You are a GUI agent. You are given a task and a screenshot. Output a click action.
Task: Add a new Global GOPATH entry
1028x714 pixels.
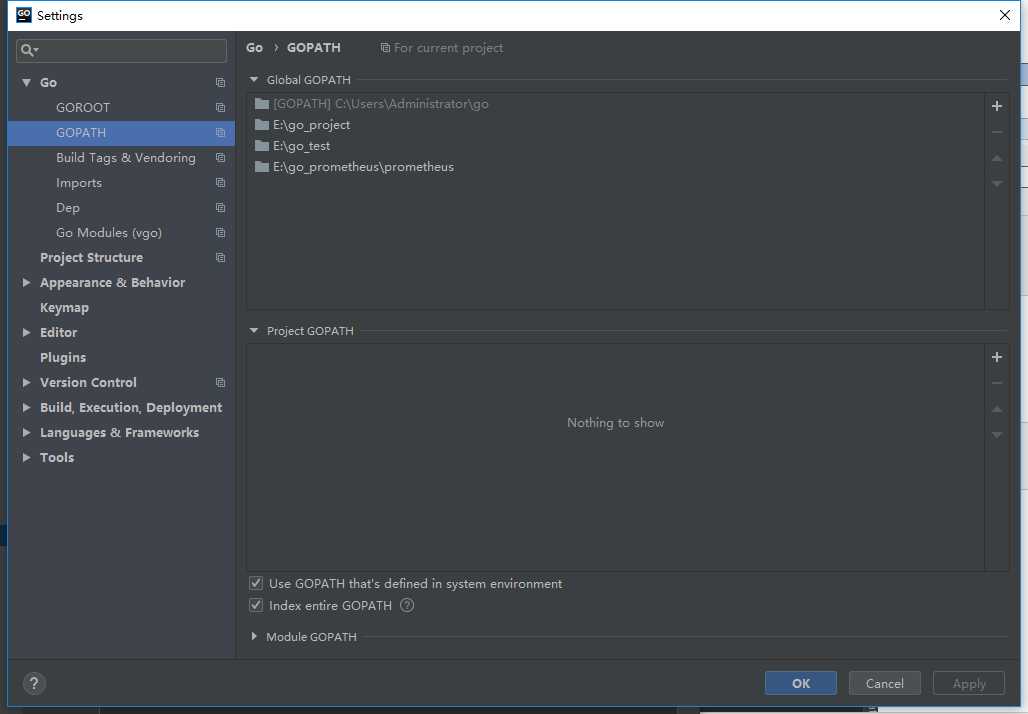(x=997, y=106)
